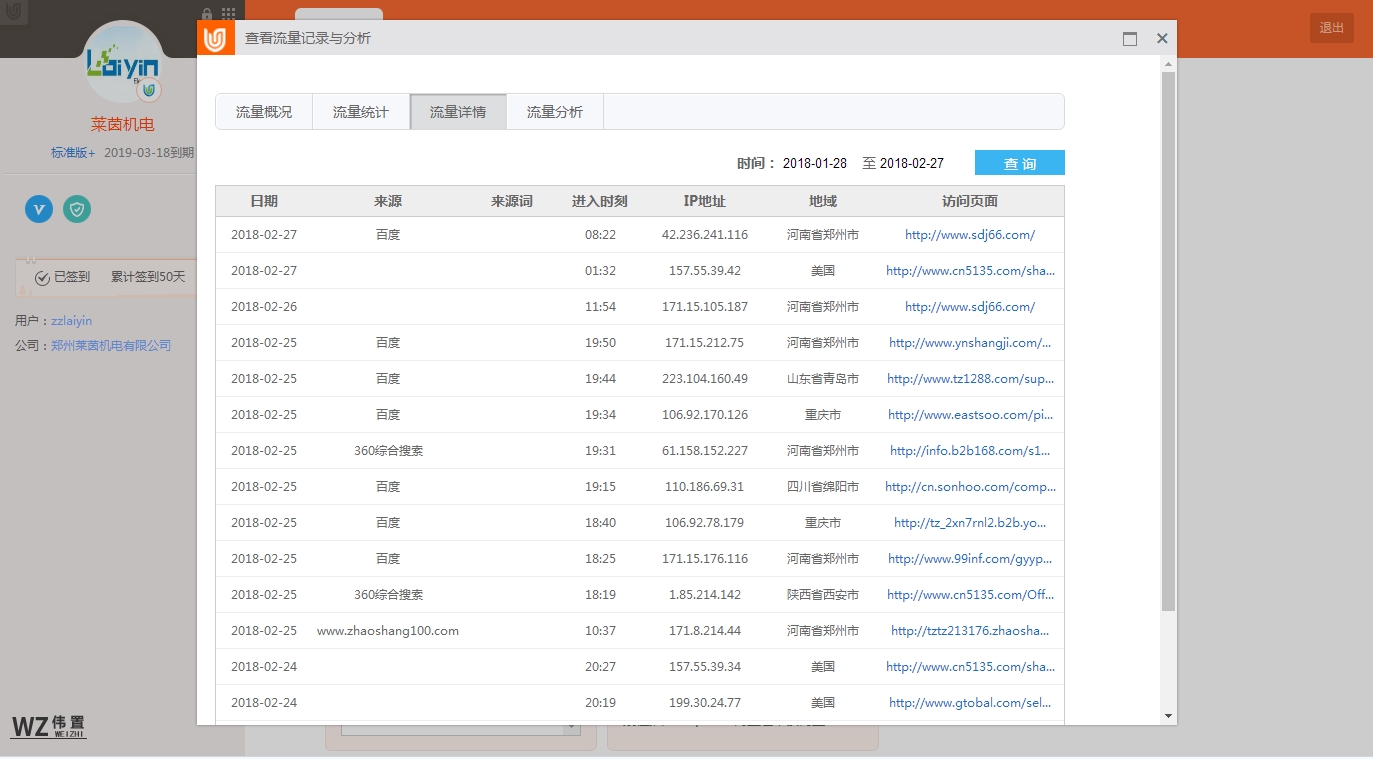Viewport: 1373px width, 759px height.
Task: Maximize the traffic records dialog
Action: pos(1130,39)
